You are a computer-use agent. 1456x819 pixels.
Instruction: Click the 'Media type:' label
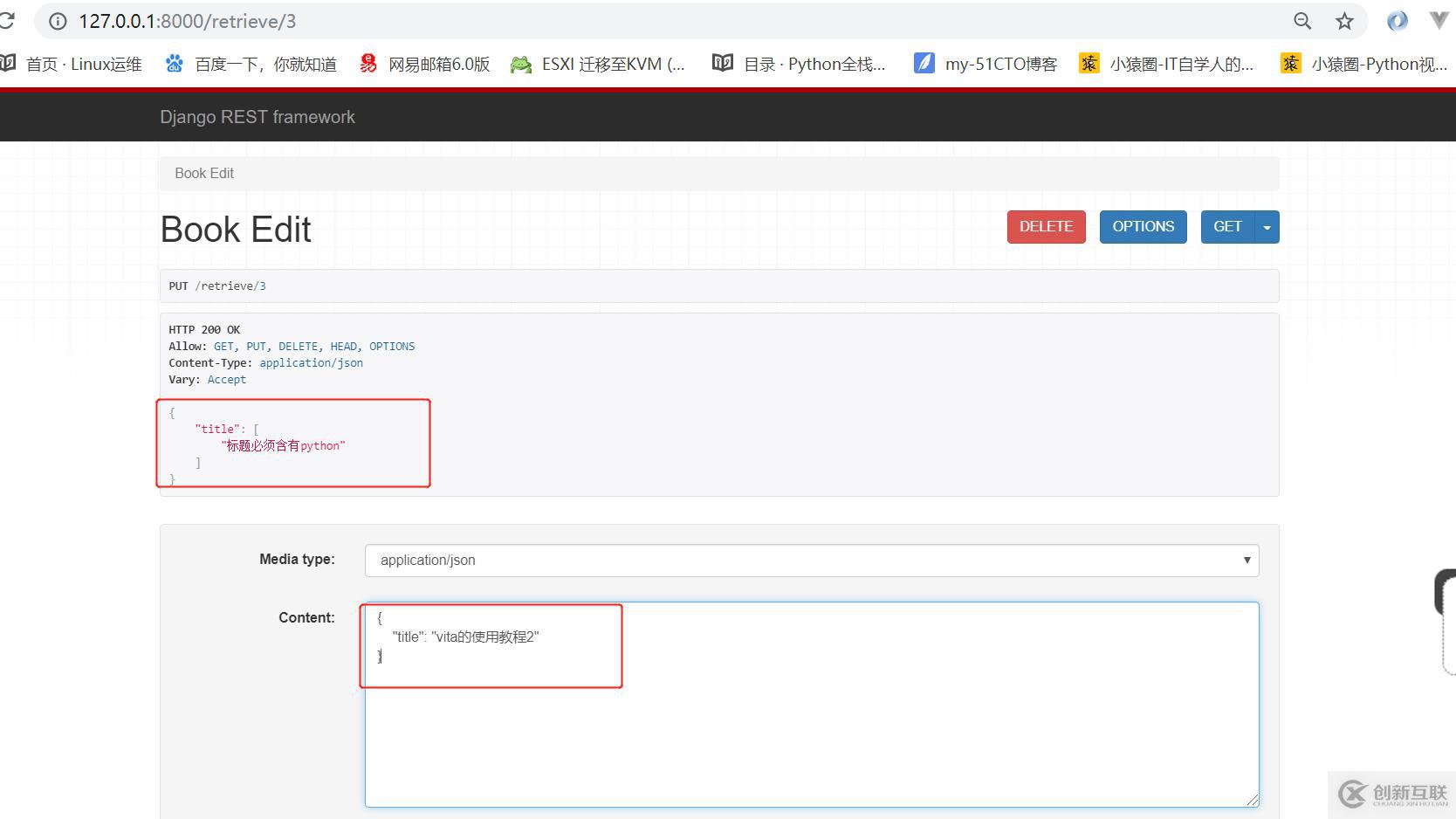(x=297, y=560)
